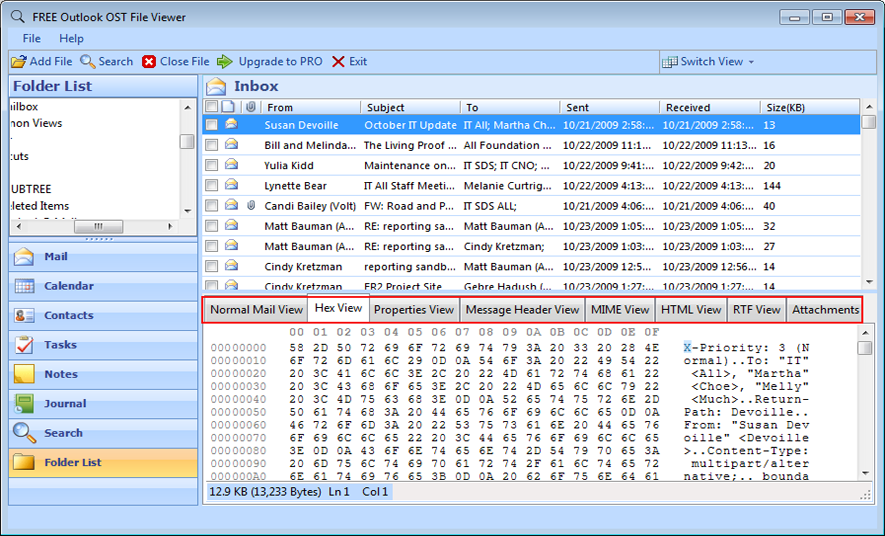Click folder tree scroll left arrow
Image resolution: width=885 pixels, height=536 pixels.
pyautogui.click(x=19, y=226)
